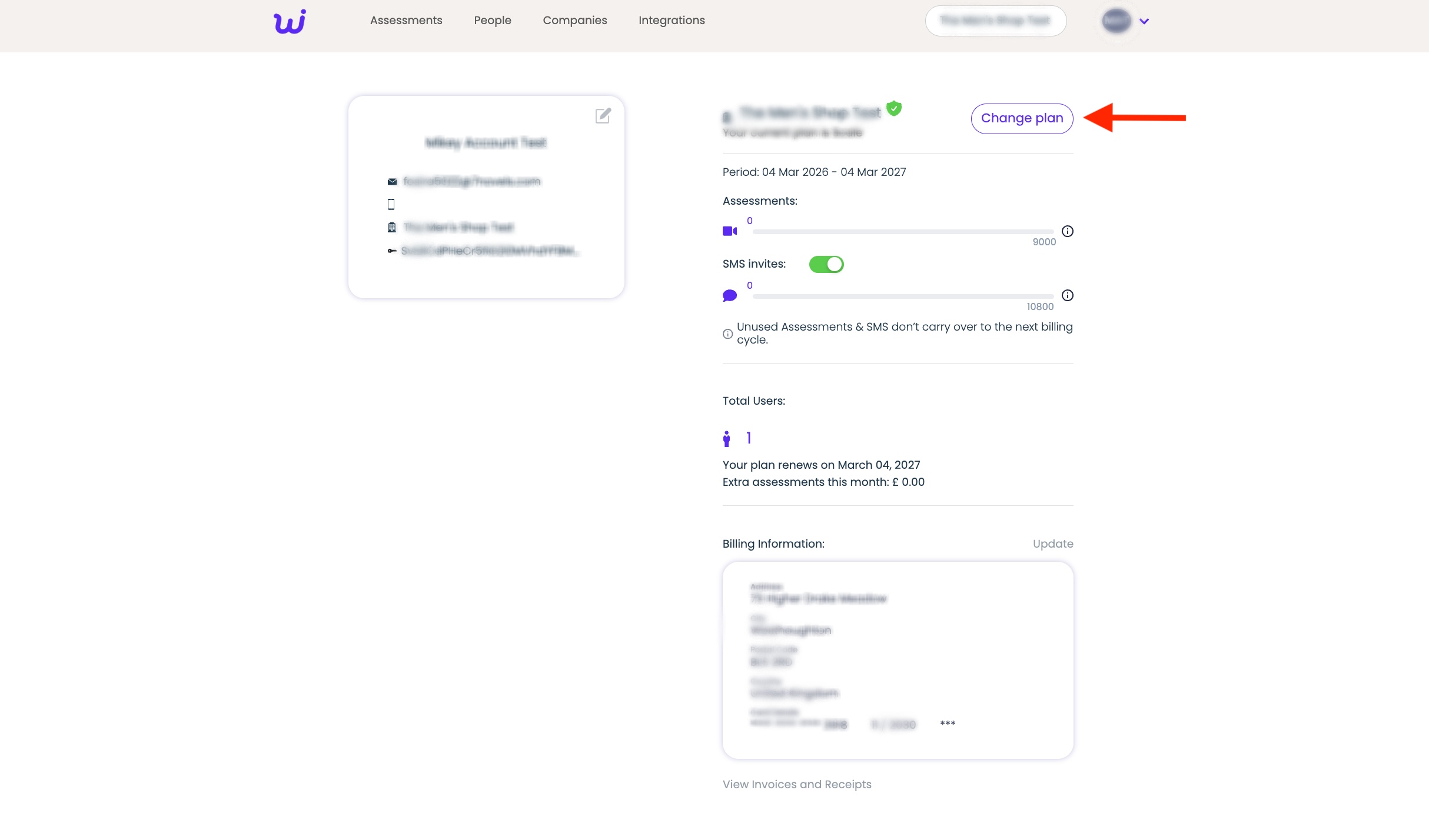Click the video camera assessments icon
This screenshot has width=1429, height=840.
click(730, 231)
